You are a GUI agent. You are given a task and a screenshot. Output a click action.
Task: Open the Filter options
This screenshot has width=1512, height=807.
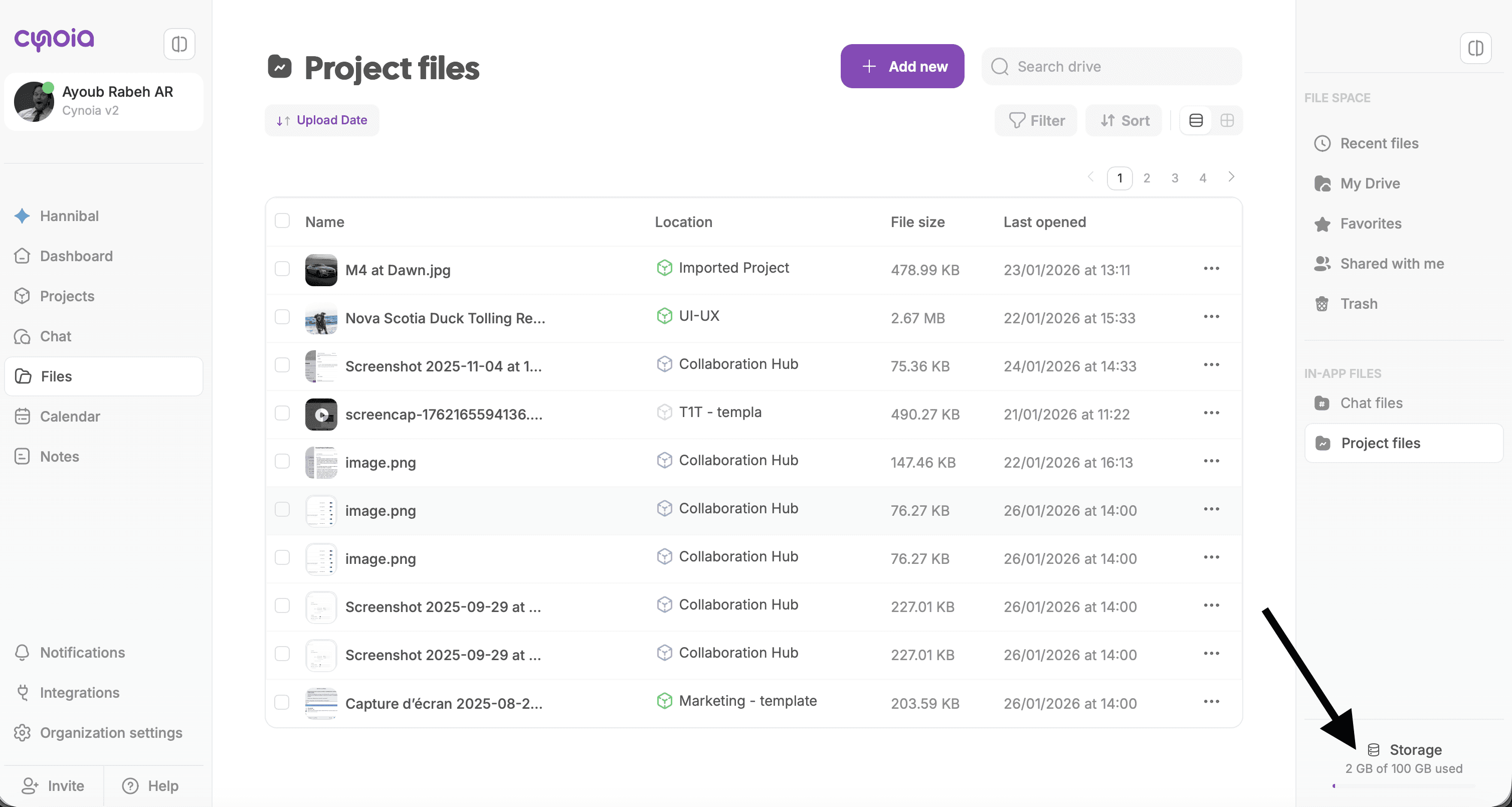click(x=1036, y=120)
